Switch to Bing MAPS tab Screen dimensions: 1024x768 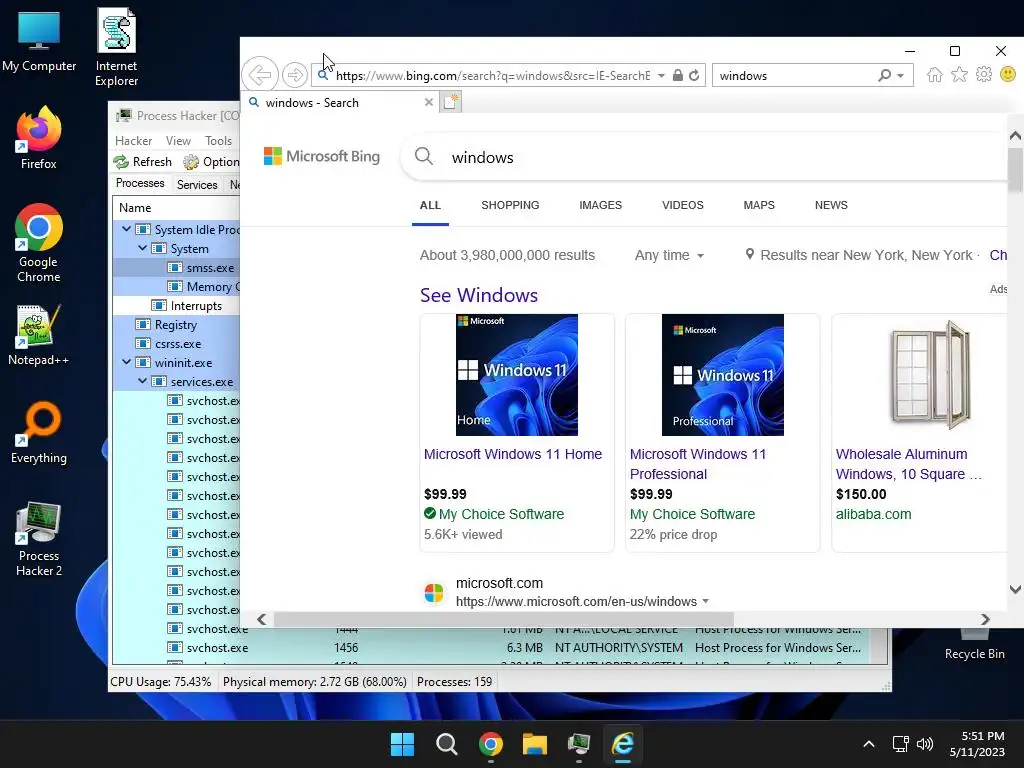tap(759, 205)
